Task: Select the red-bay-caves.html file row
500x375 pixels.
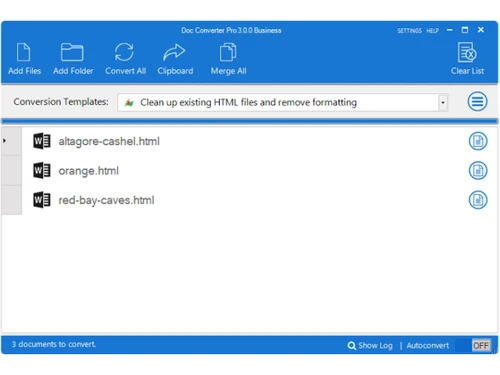Action: coord(250,200)
